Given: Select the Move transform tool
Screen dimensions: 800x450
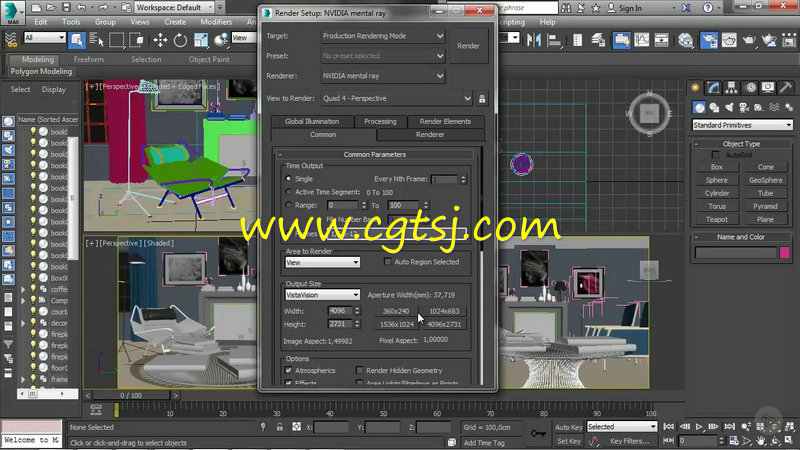Looking at the screenshot, I should 160,40.
